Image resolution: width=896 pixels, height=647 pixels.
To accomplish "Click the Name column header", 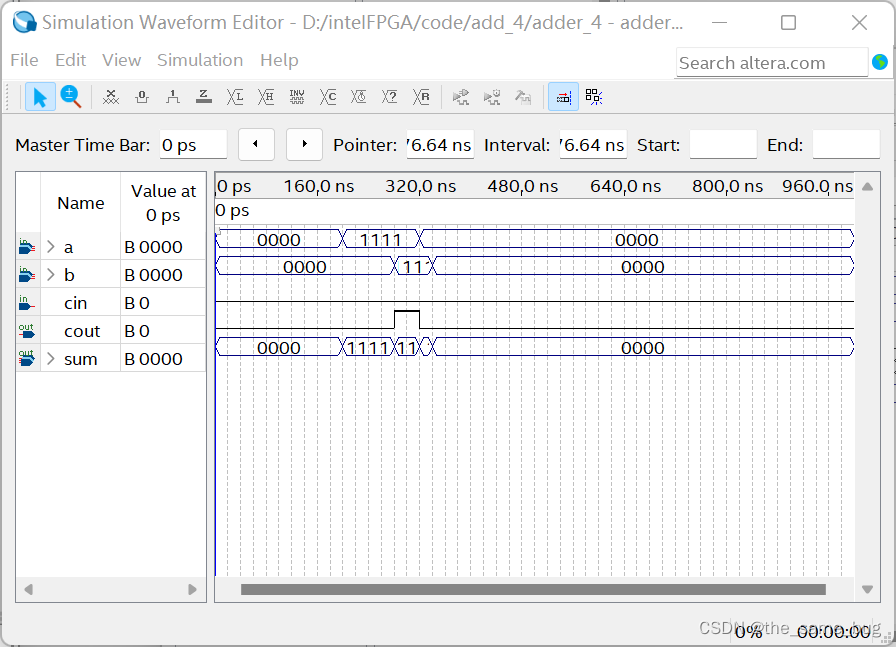I will tap(81, 203).
